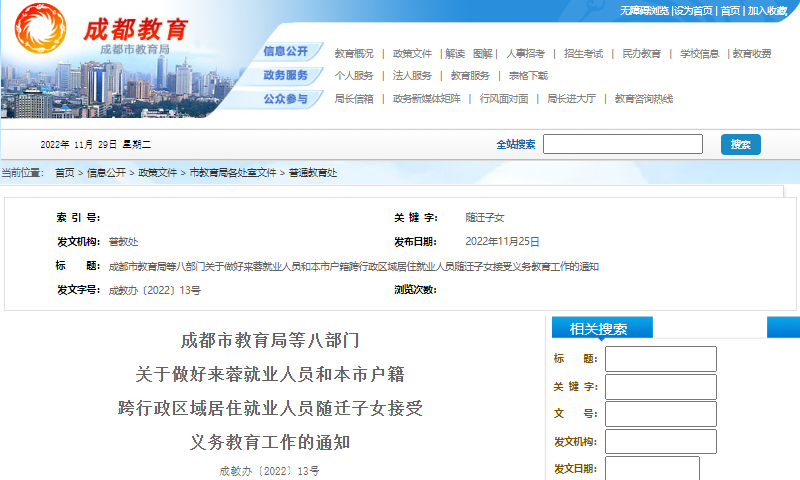Image resolution: width=800 pixels, height=480 pixels.
Task: Click publish date 2022年11月25日
Action: coord(502,242)
